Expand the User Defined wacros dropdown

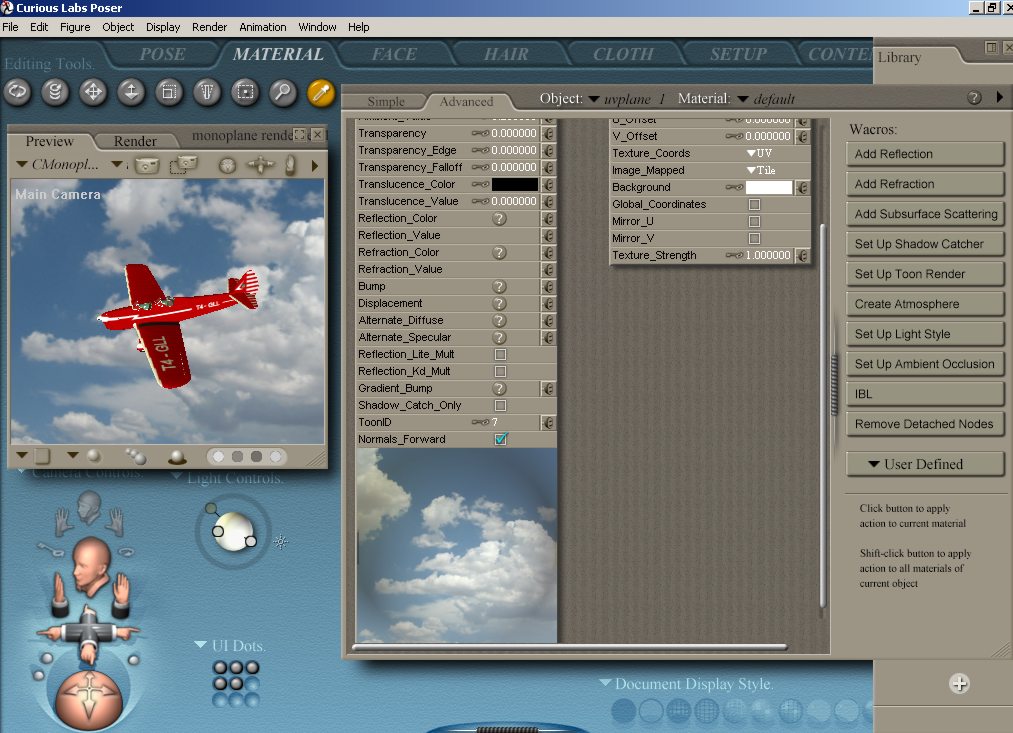point(925,464)
